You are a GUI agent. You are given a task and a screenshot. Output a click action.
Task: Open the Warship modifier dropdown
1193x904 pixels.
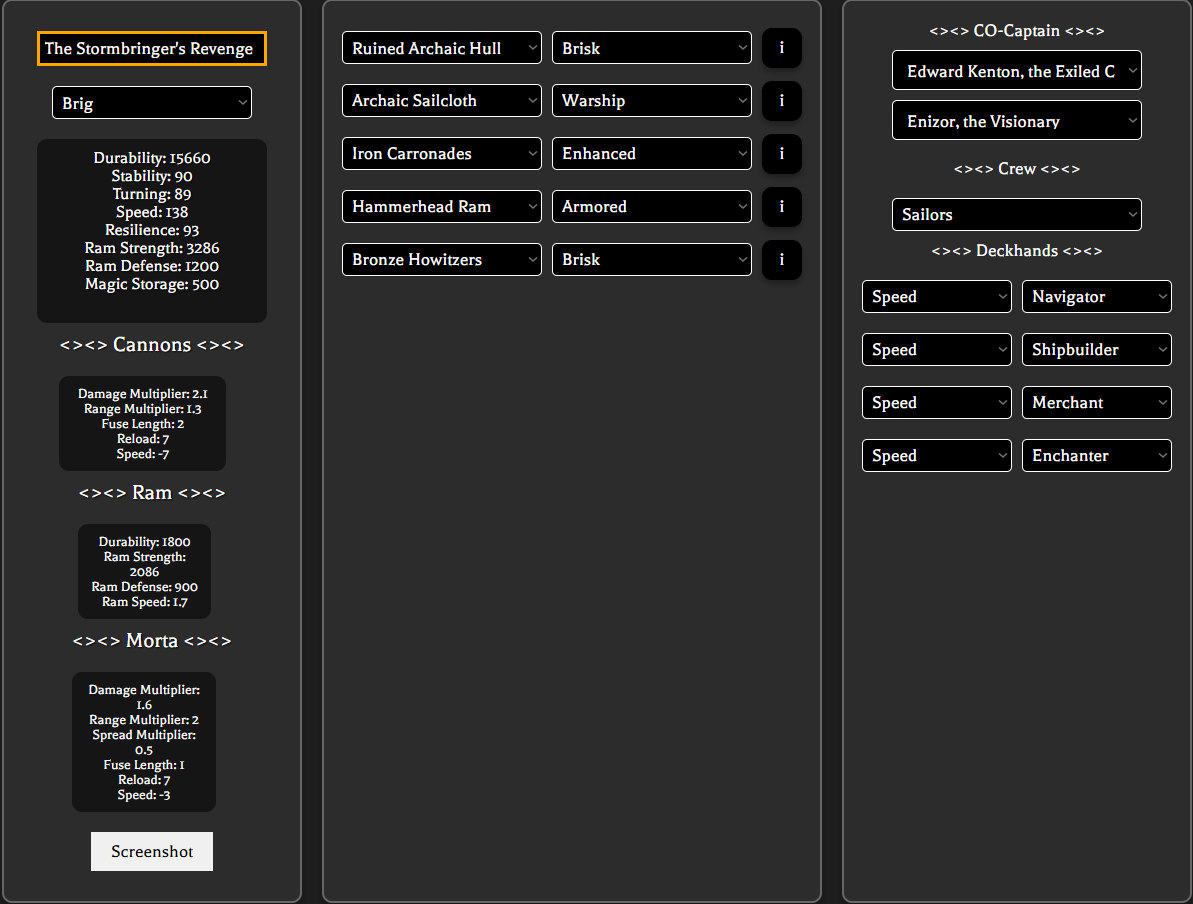(652, 100)
